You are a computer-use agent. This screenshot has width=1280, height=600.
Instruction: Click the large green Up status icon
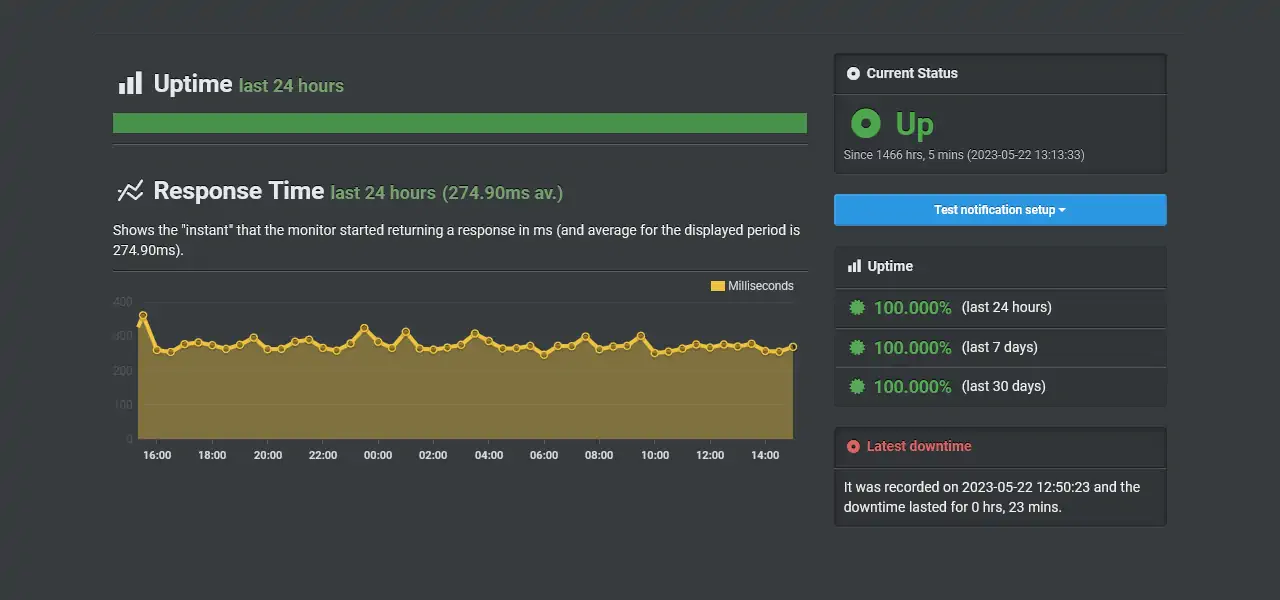tap(866, 124)
